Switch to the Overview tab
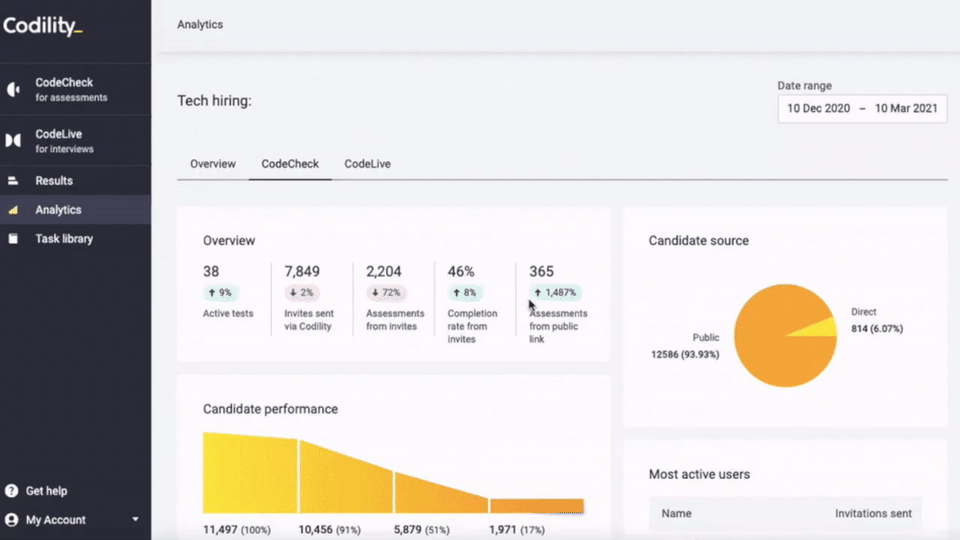 point(212,164)
